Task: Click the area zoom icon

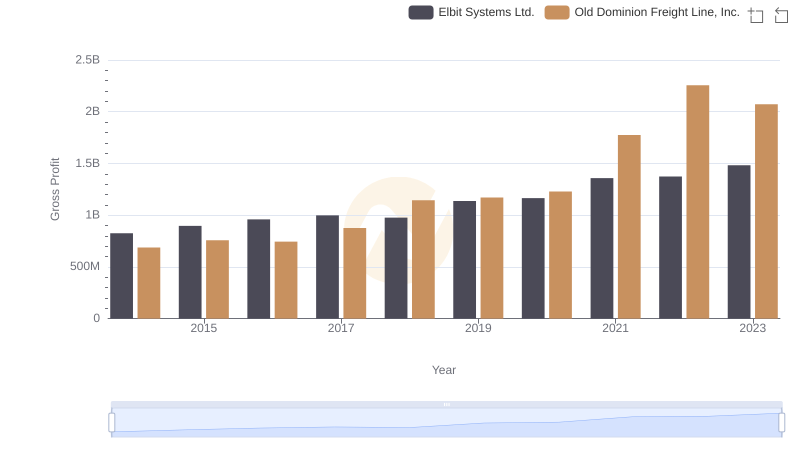Action: coord(756,15)
